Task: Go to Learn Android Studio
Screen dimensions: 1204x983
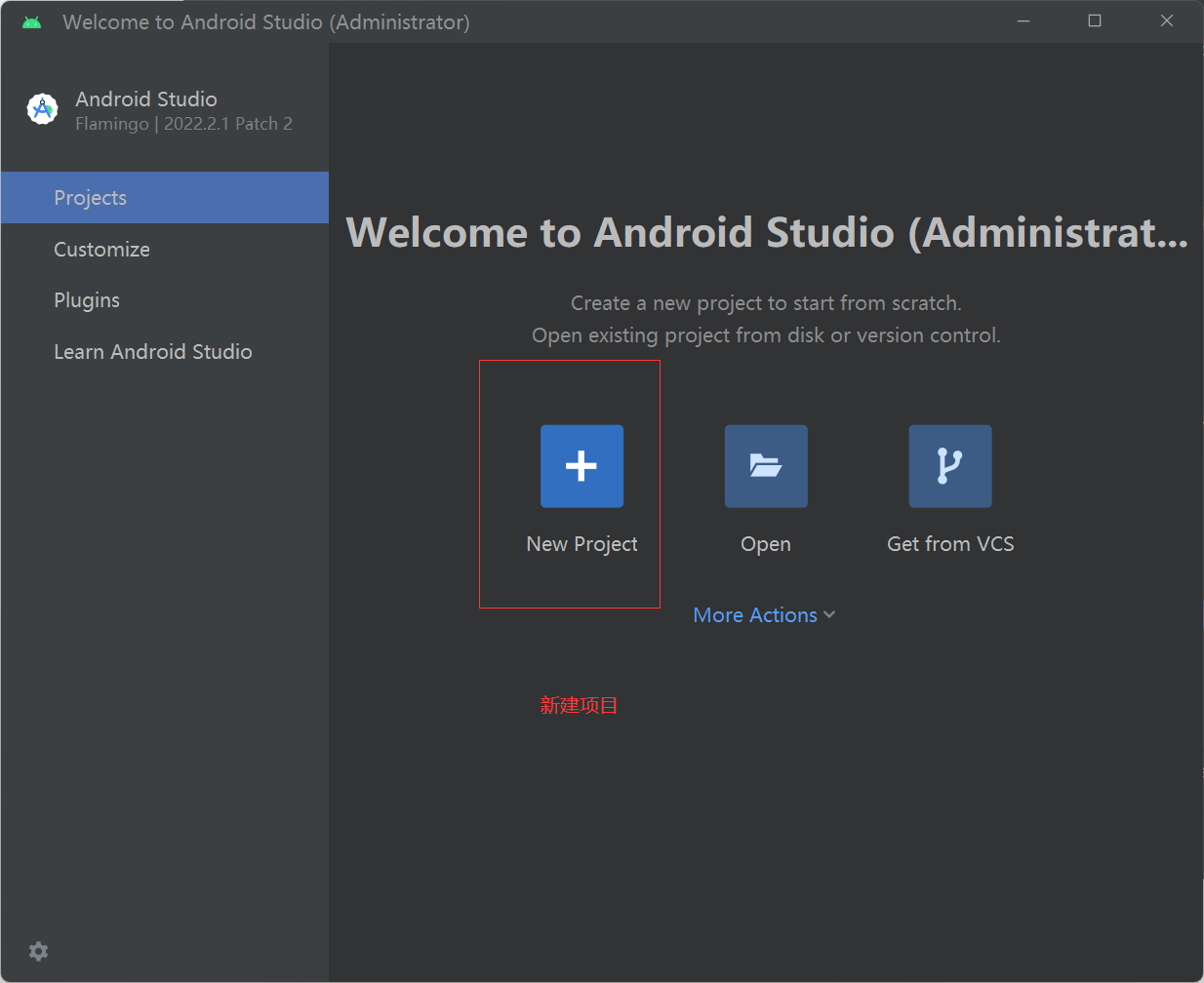Action: (165, 352)
